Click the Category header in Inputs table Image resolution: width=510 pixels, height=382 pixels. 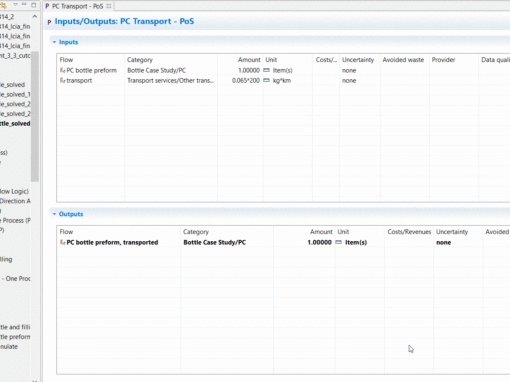tap(140, 60)
